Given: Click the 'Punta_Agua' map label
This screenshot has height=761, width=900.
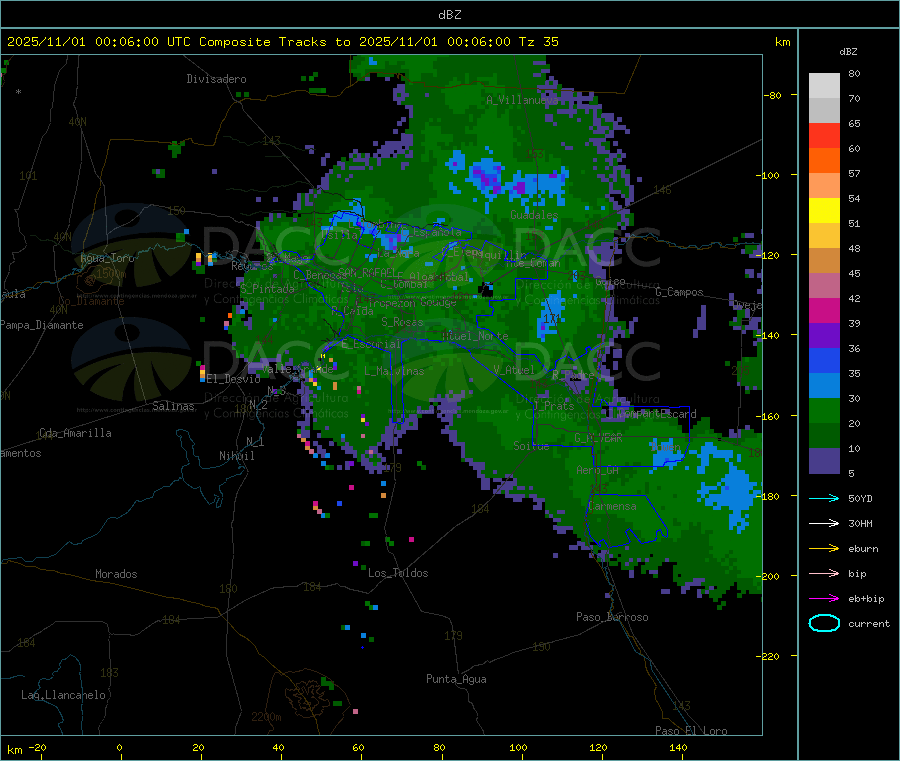Looking at the screenshot, I should pos(456,680).
